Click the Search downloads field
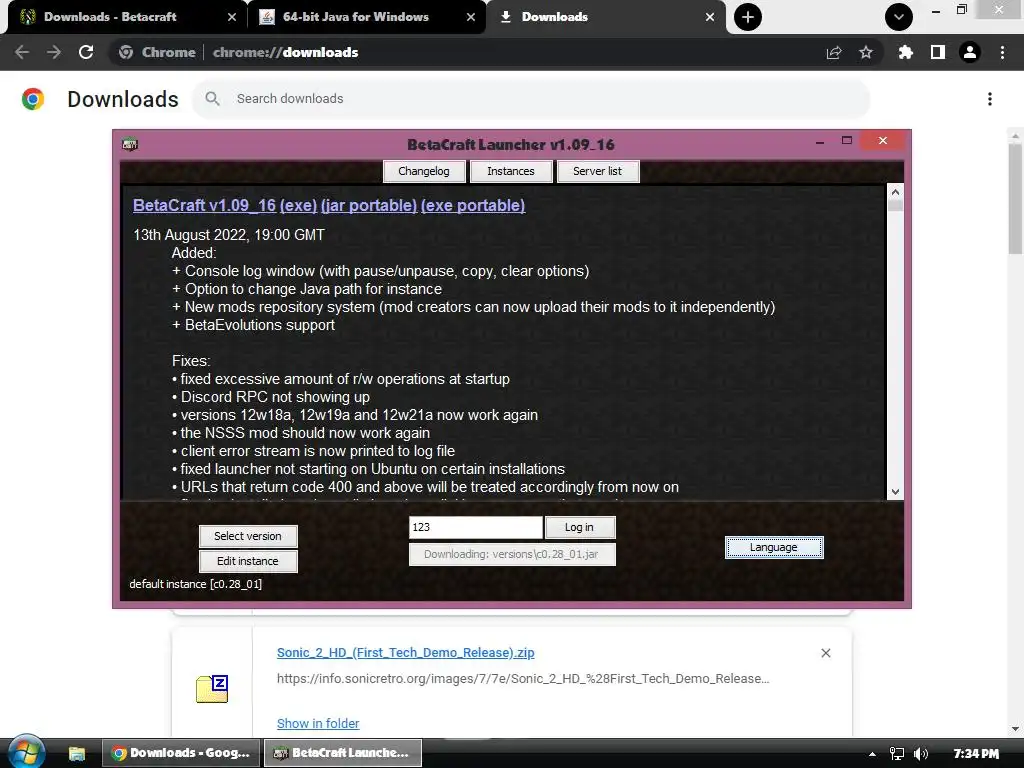The width and height of the screenshot is (1024, 768). (530, 99)
